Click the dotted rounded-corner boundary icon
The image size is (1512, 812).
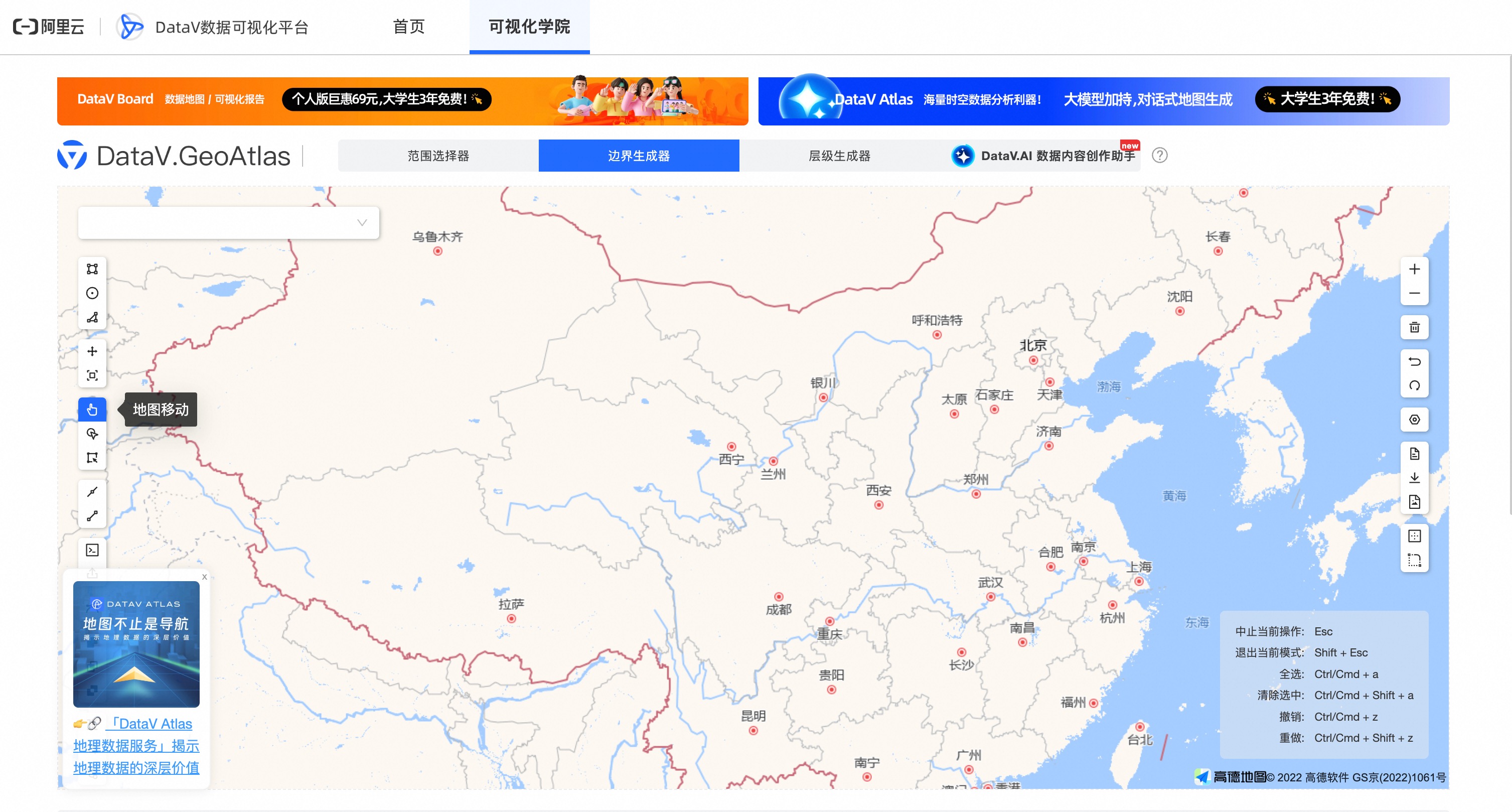point(1414,560)
